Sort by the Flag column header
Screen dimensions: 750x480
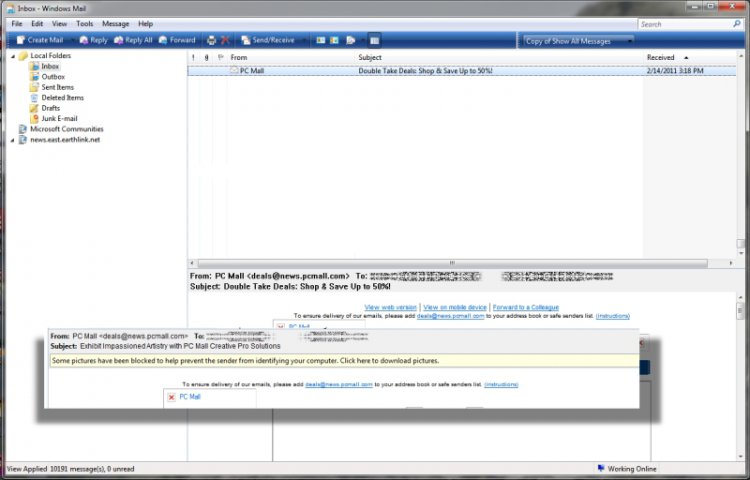tap(220, 57)
